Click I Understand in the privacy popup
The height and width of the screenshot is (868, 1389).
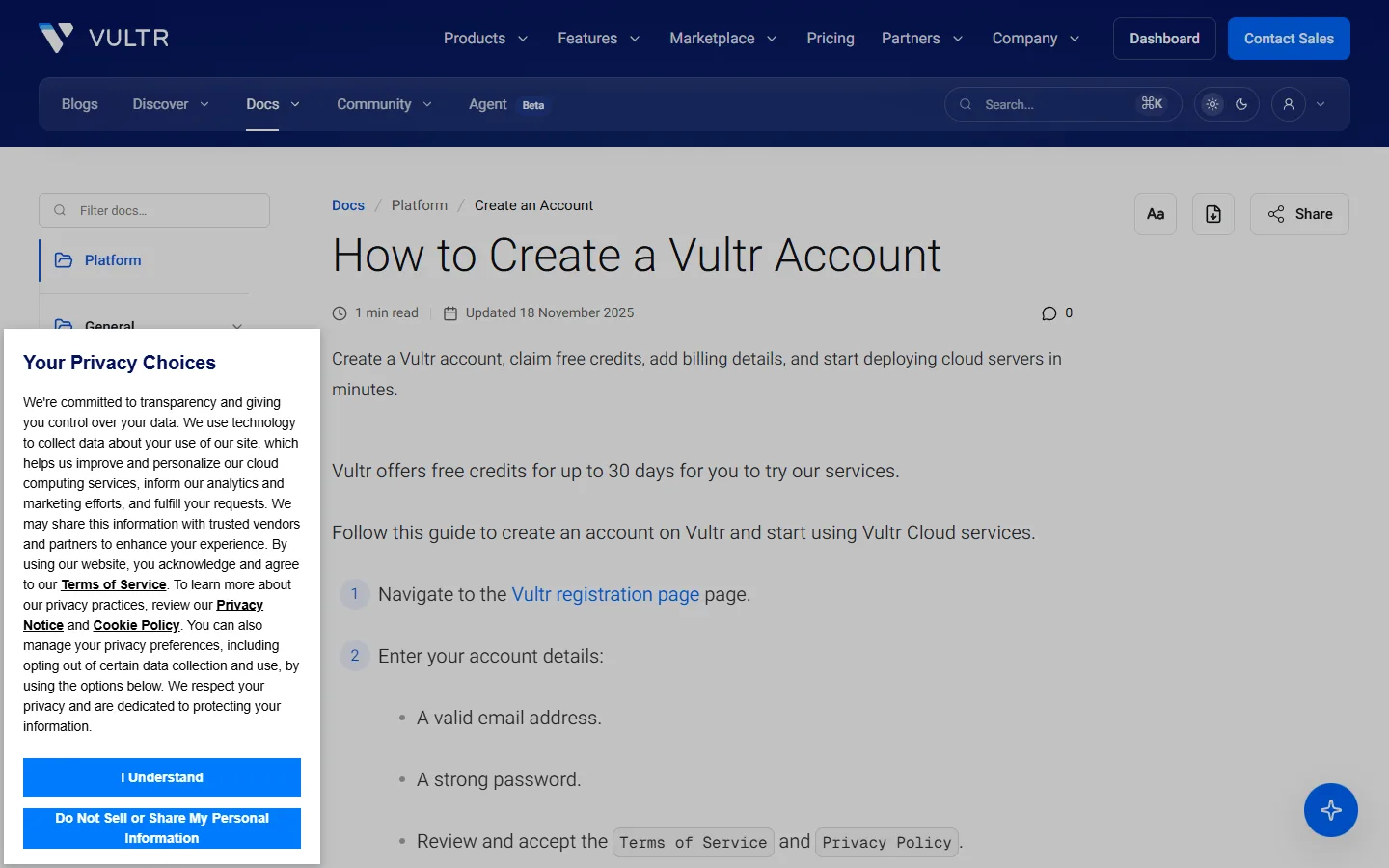(162, 777)
